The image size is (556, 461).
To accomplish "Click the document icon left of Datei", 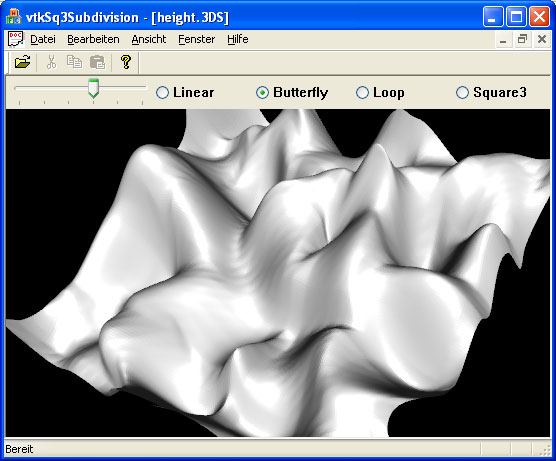I will click(x=15, y=39).
